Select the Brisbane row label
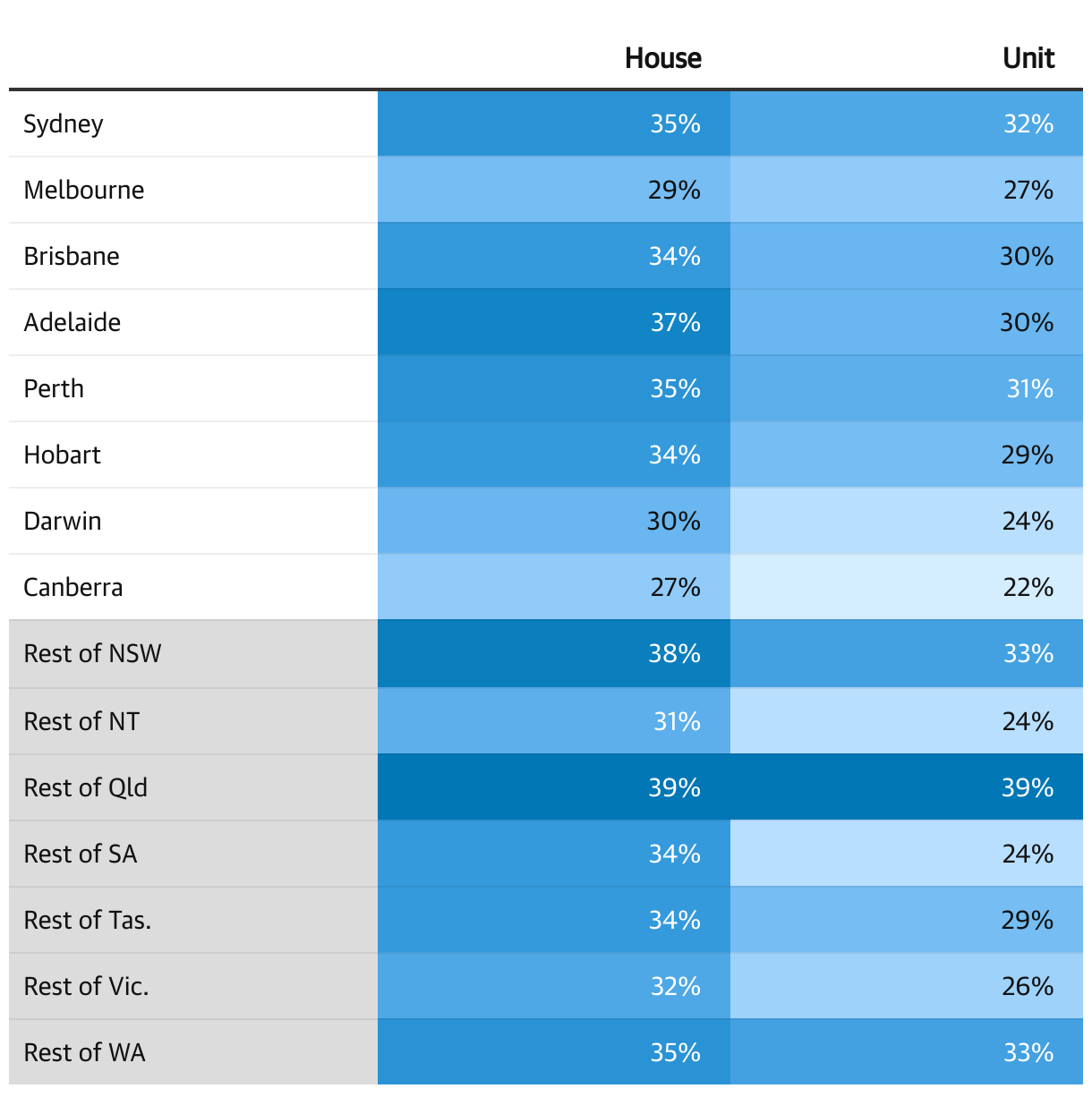The height and width of the screenshot is (1097, 1092). click(72, 256)
